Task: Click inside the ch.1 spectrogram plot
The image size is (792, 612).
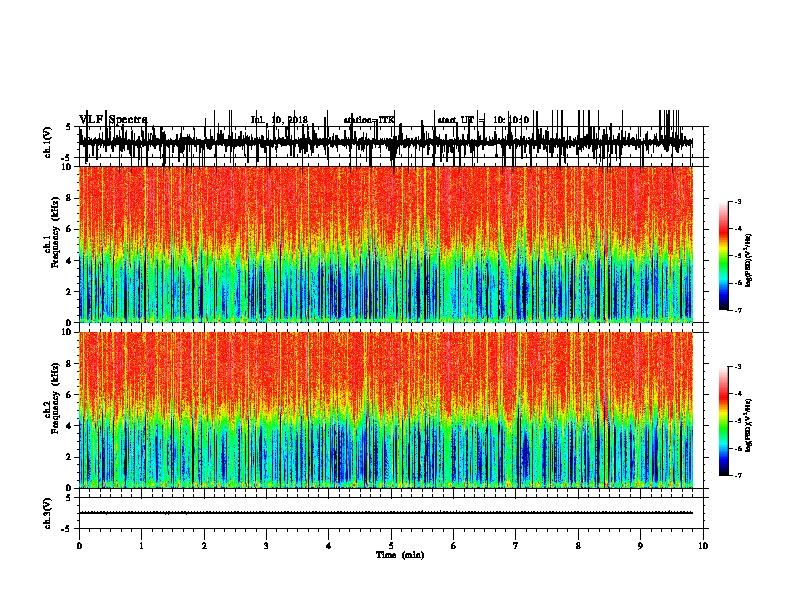Action: pyautogui.click(x=386, y=244)
